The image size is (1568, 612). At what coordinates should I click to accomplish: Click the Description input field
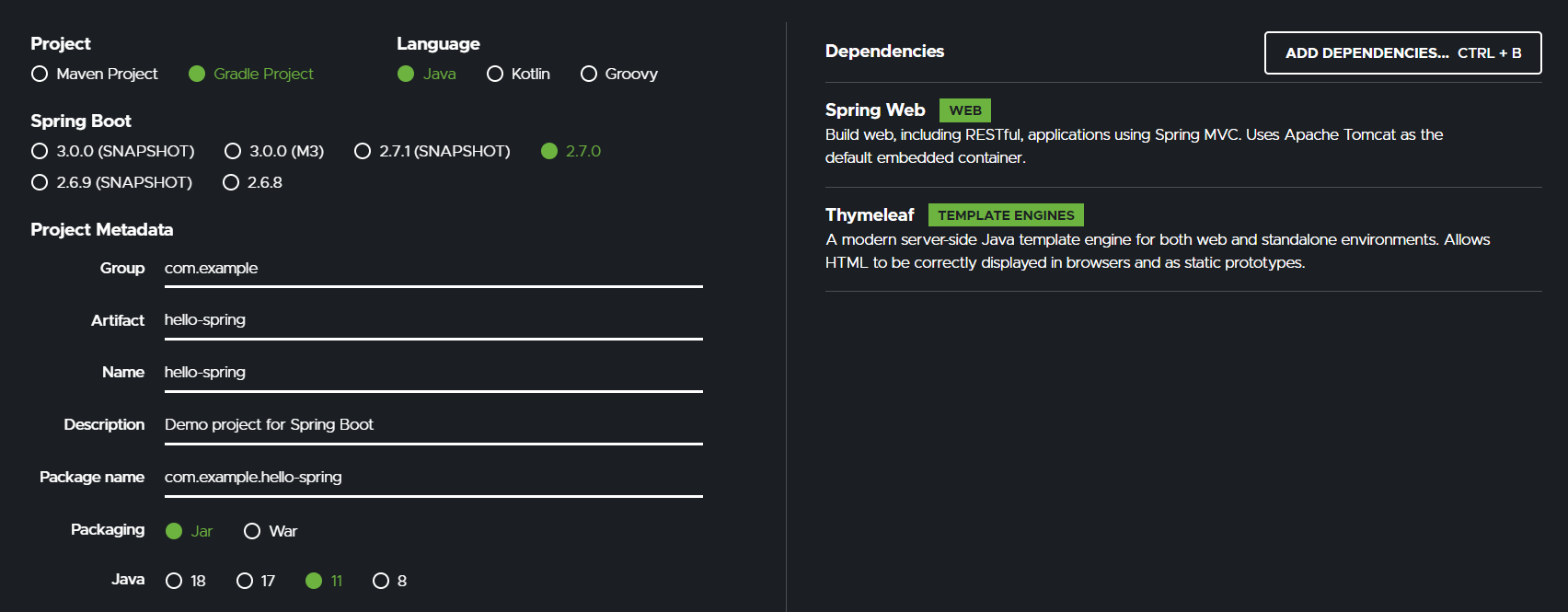tap(432, 425)
